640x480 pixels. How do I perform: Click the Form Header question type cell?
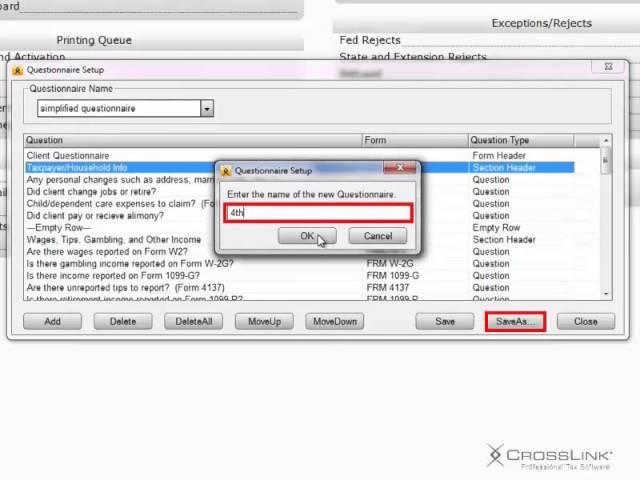499,156
